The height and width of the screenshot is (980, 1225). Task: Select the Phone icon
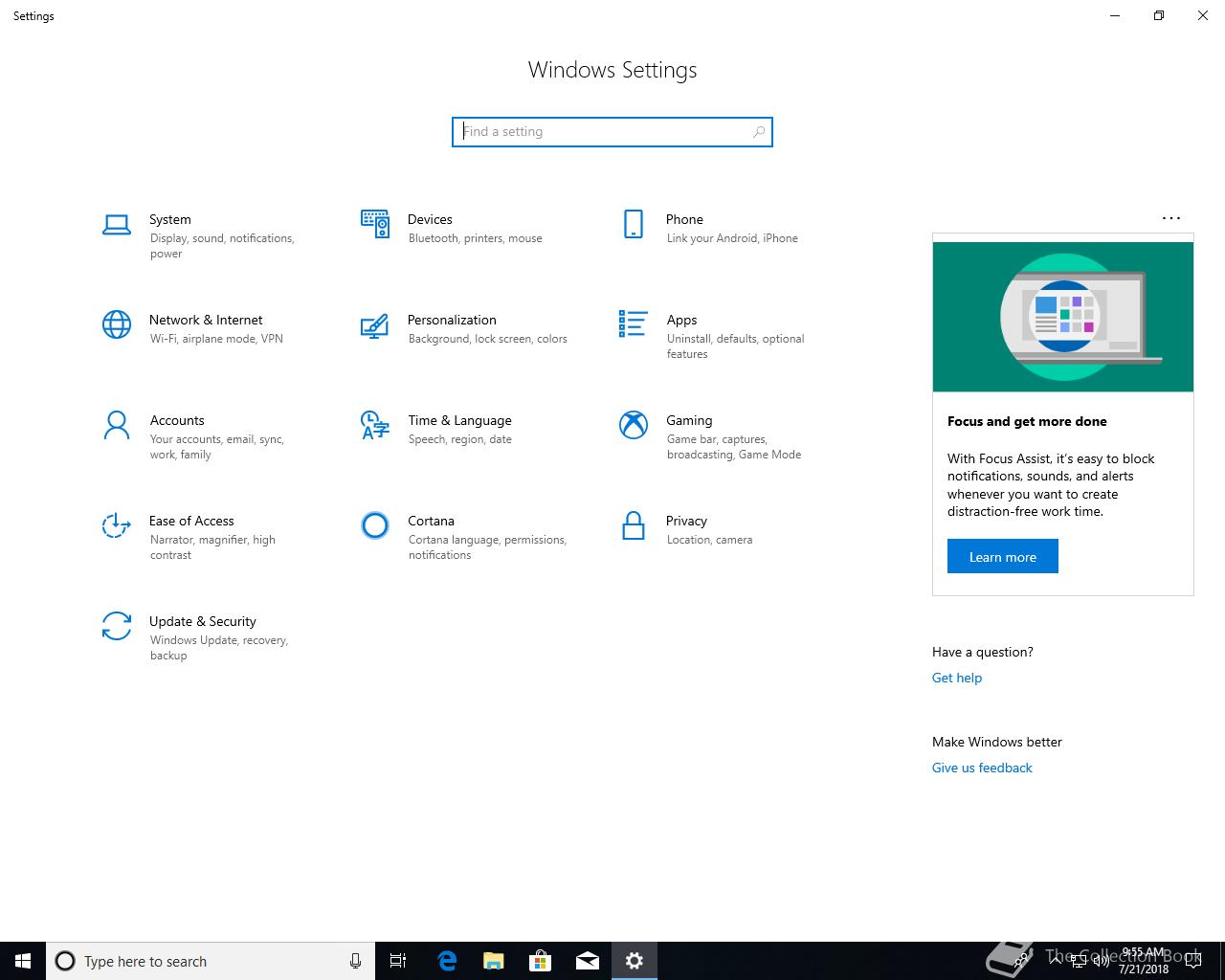point(634,224)
